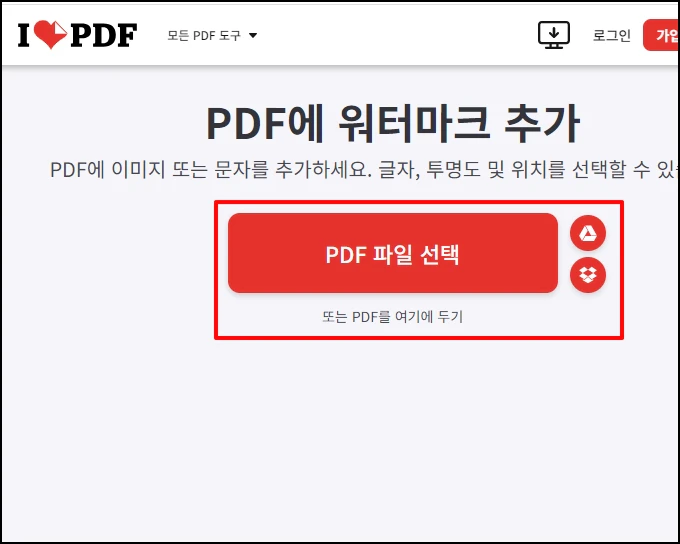Select file from Google Drive icon
This screenshot has height=544, width=680.
tap(588, 233)
